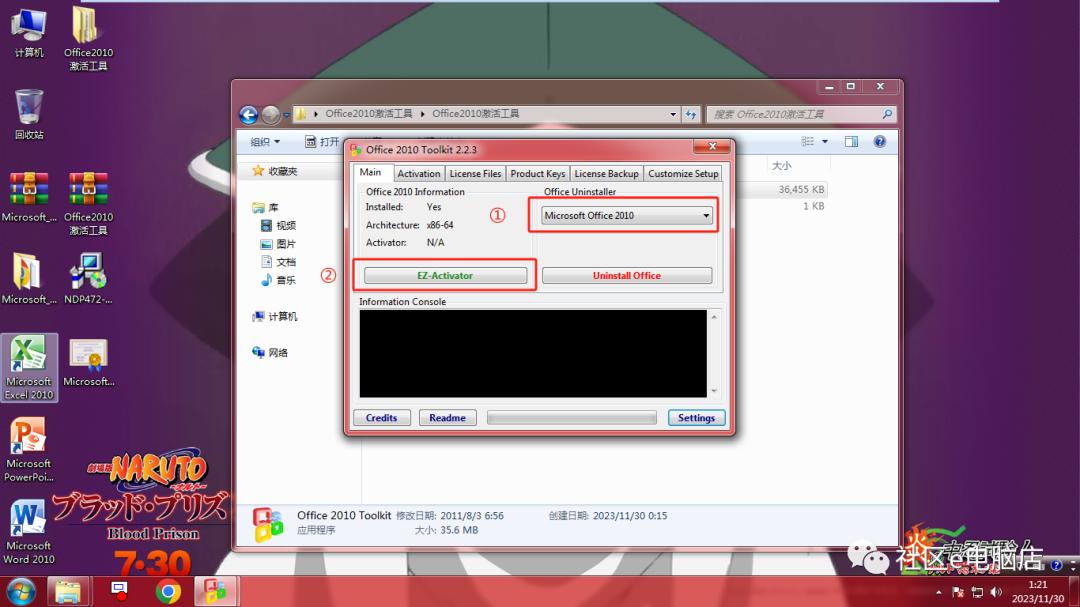
Task: Open the License Backup tab
Action: pos(606,174)
